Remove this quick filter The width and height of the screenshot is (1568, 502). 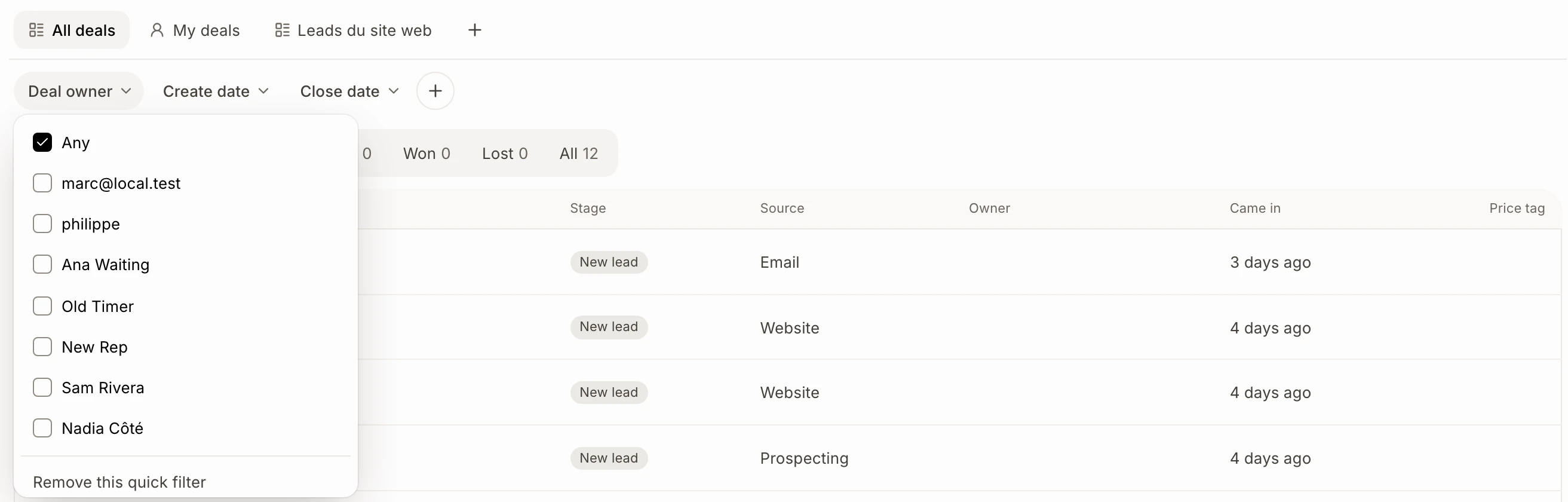pyautogui.click(x=119, y=482)
